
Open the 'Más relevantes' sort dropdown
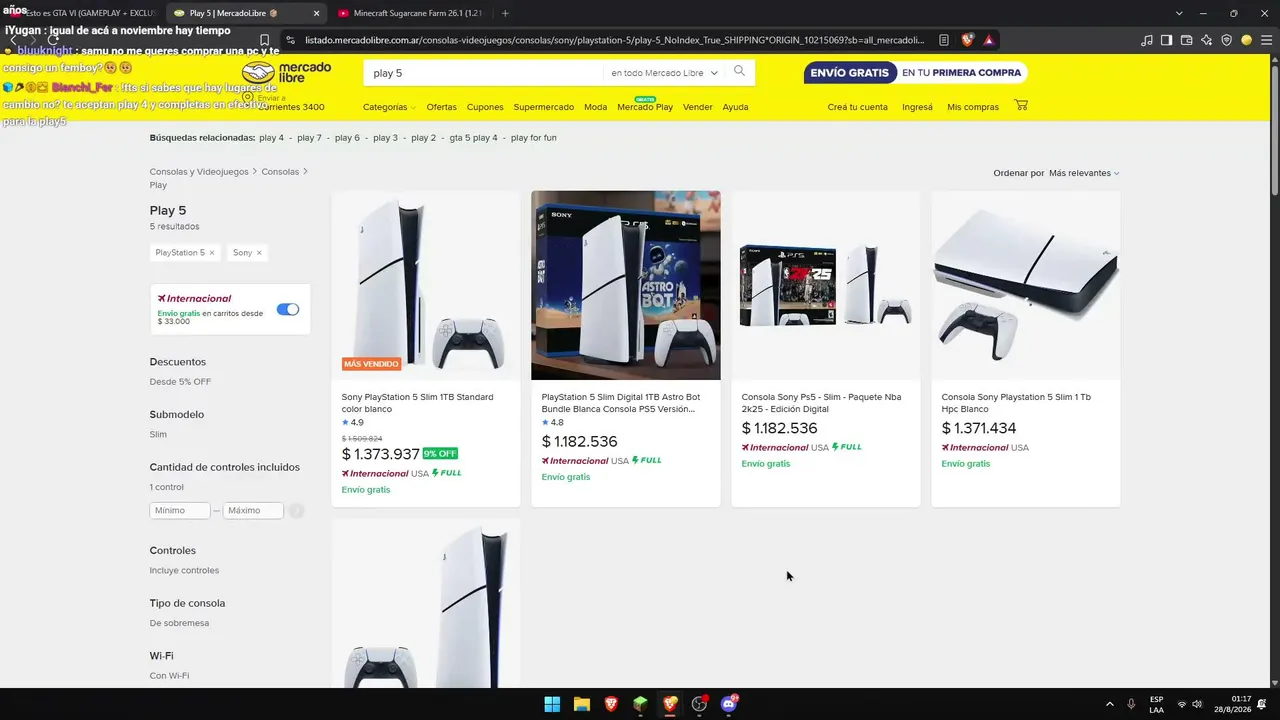[1084, 173]
